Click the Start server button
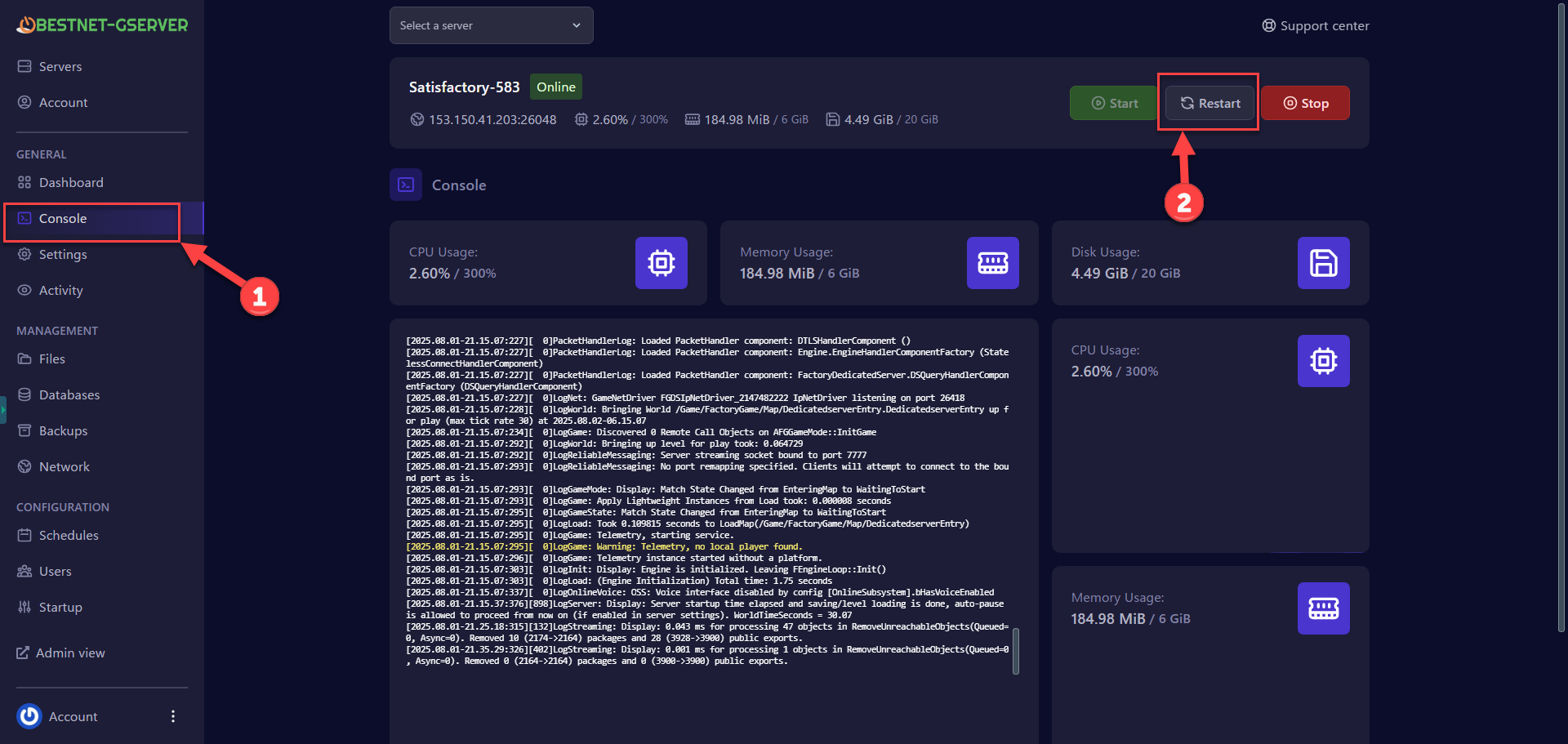The width and height of the screenshot is (1568, 744). point(1115,103)
